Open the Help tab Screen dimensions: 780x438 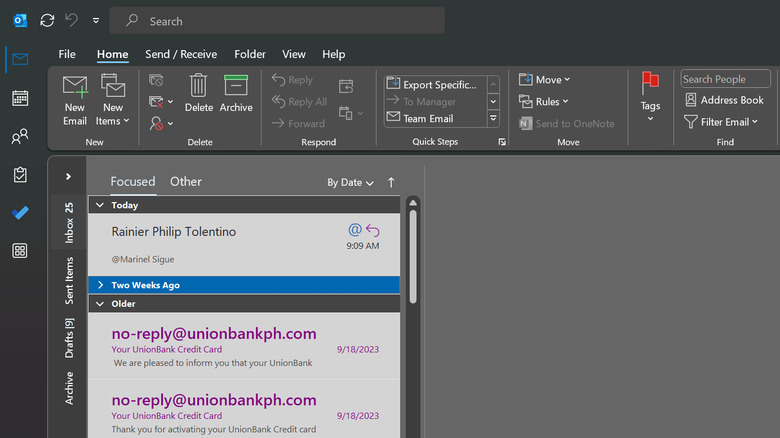click(x=334, y=54)
